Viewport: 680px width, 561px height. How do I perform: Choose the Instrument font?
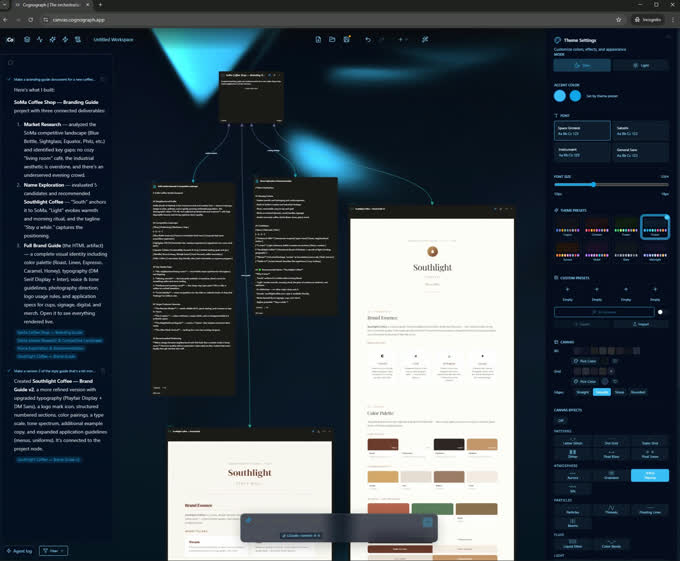coord(582,152)
